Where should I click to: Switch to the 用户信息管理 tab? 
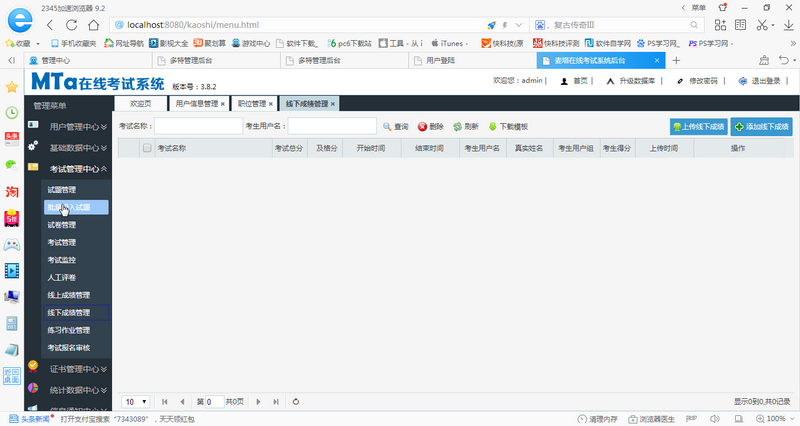point(197,104)
